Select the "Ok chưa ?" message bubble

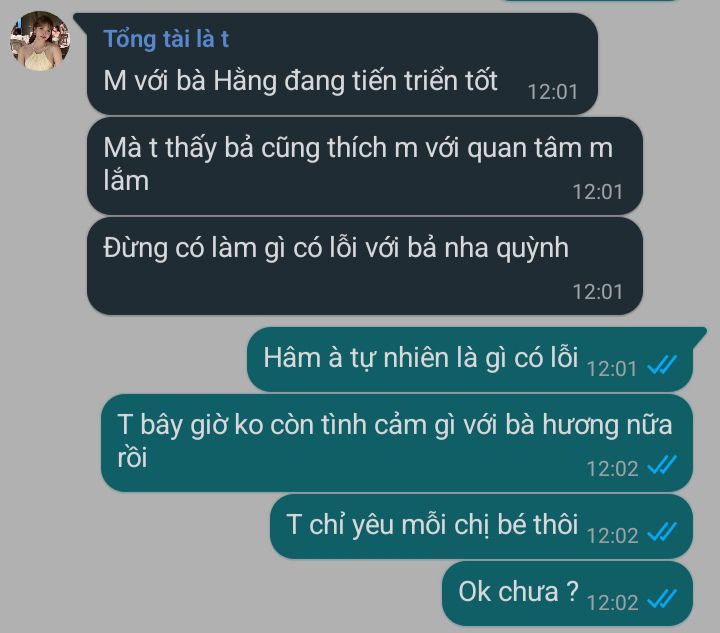click(567, 593)
